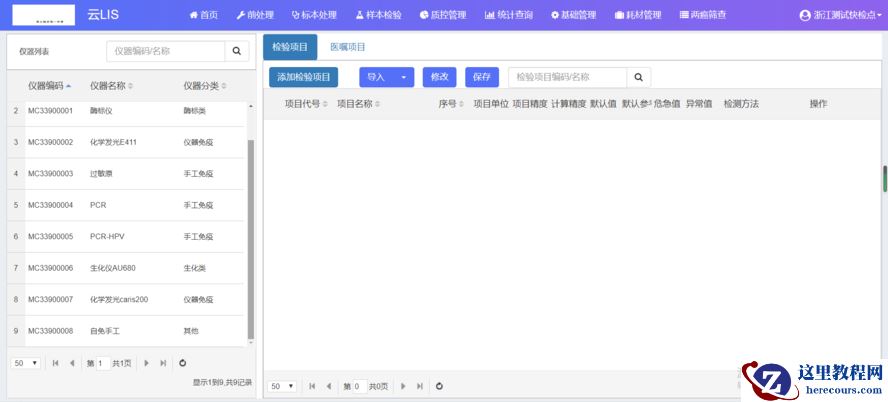Screen dimensions: 888x402
Task: Click the user account icon at top right
Action: pos(805,15)
